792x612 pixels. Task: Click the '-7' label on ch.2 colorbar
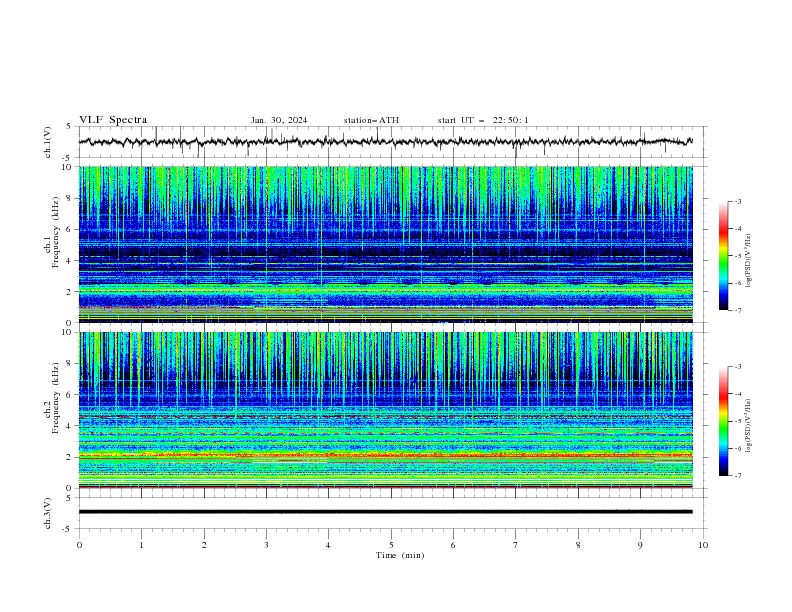coord(738,476)
